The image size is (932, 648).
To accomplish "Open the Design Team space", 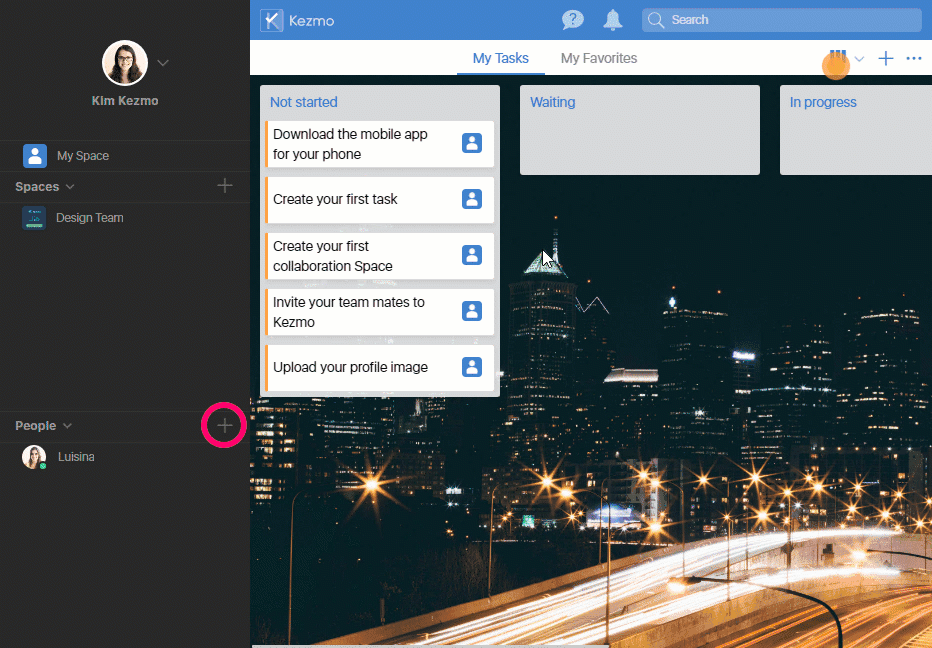I will (x=89, y=218).
